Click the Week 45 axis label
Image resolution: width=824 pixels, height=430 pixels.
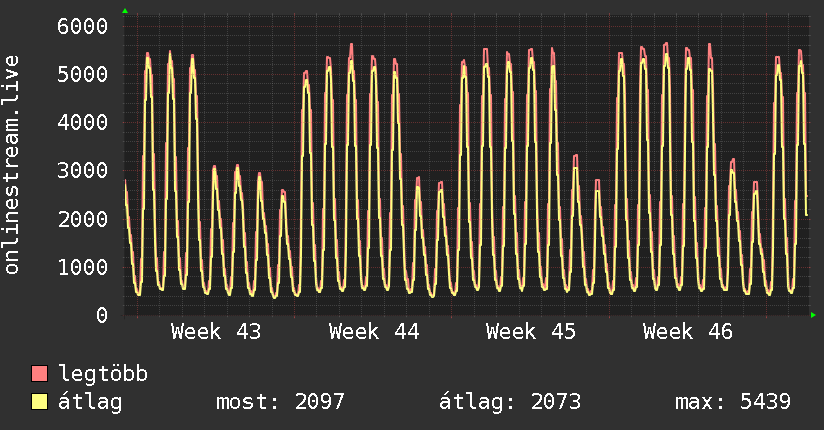(531, 332)
